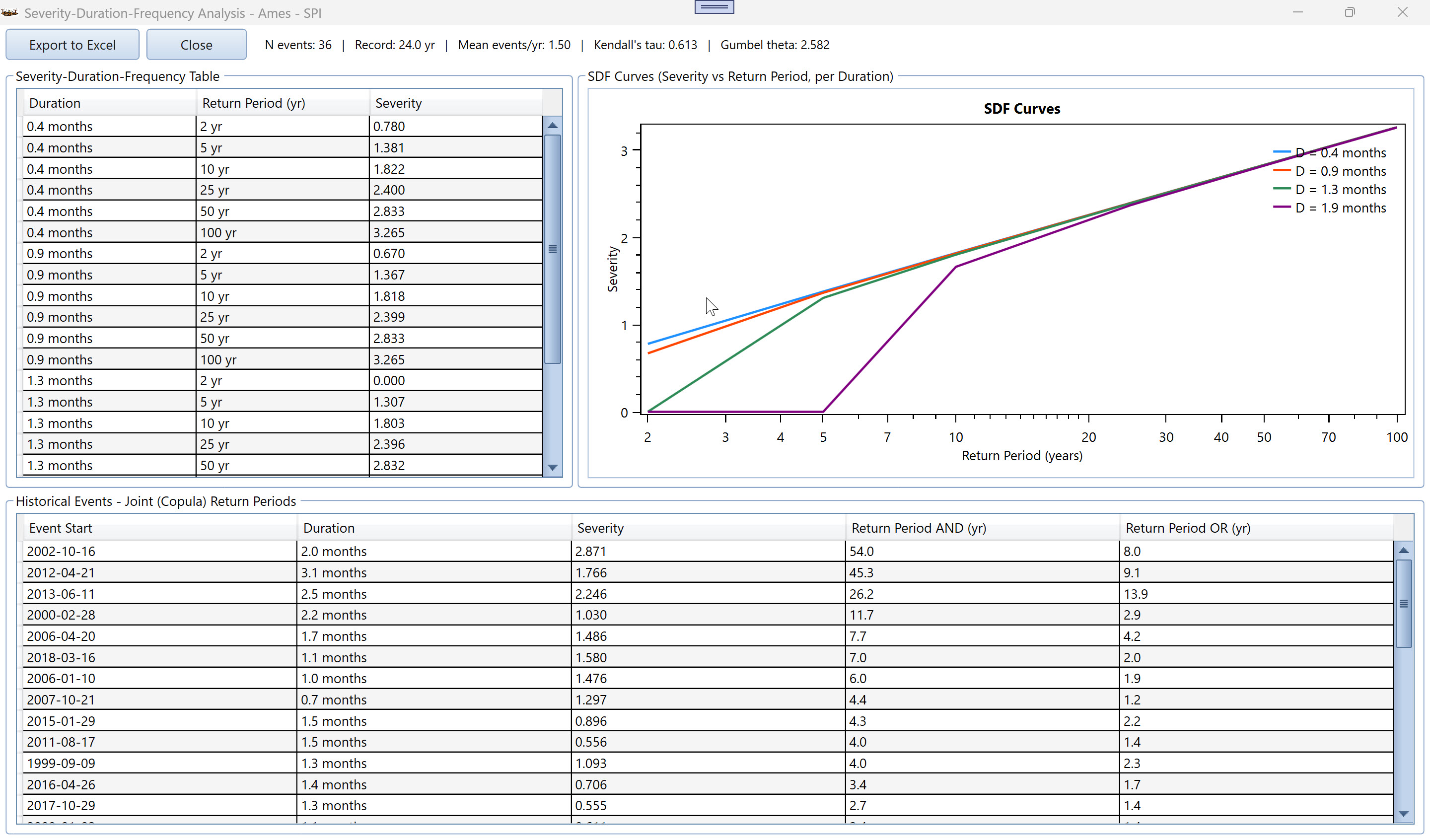This screenshot has height=840, width=1430.
Task: Sort by the Event Start column header
Action: click(160, 528)
